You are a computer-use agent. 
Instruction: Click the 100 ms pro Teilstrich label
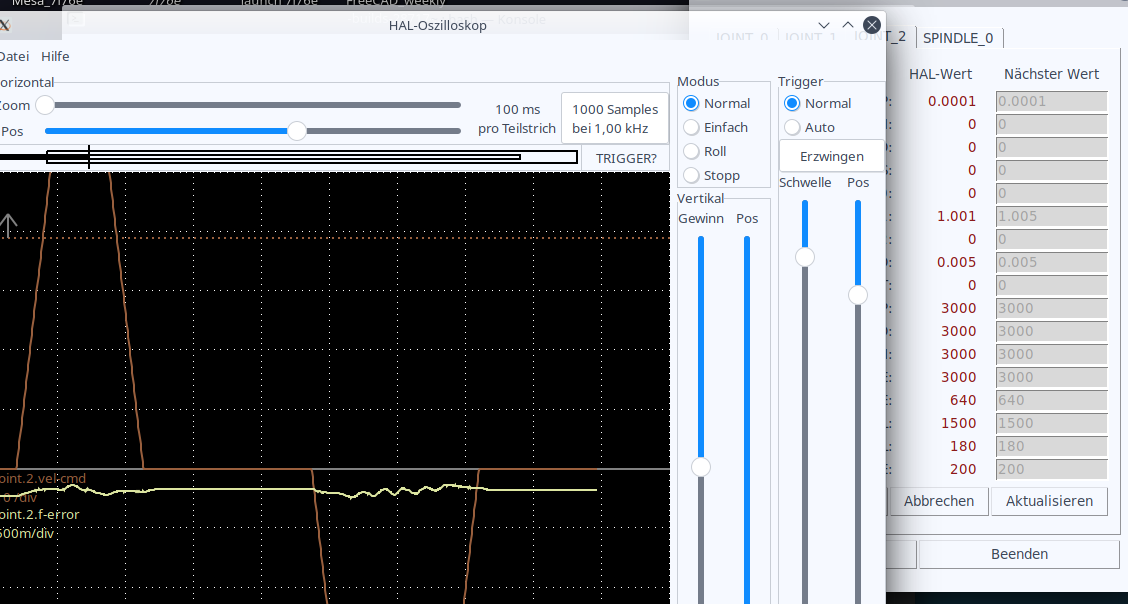(517, 119)
